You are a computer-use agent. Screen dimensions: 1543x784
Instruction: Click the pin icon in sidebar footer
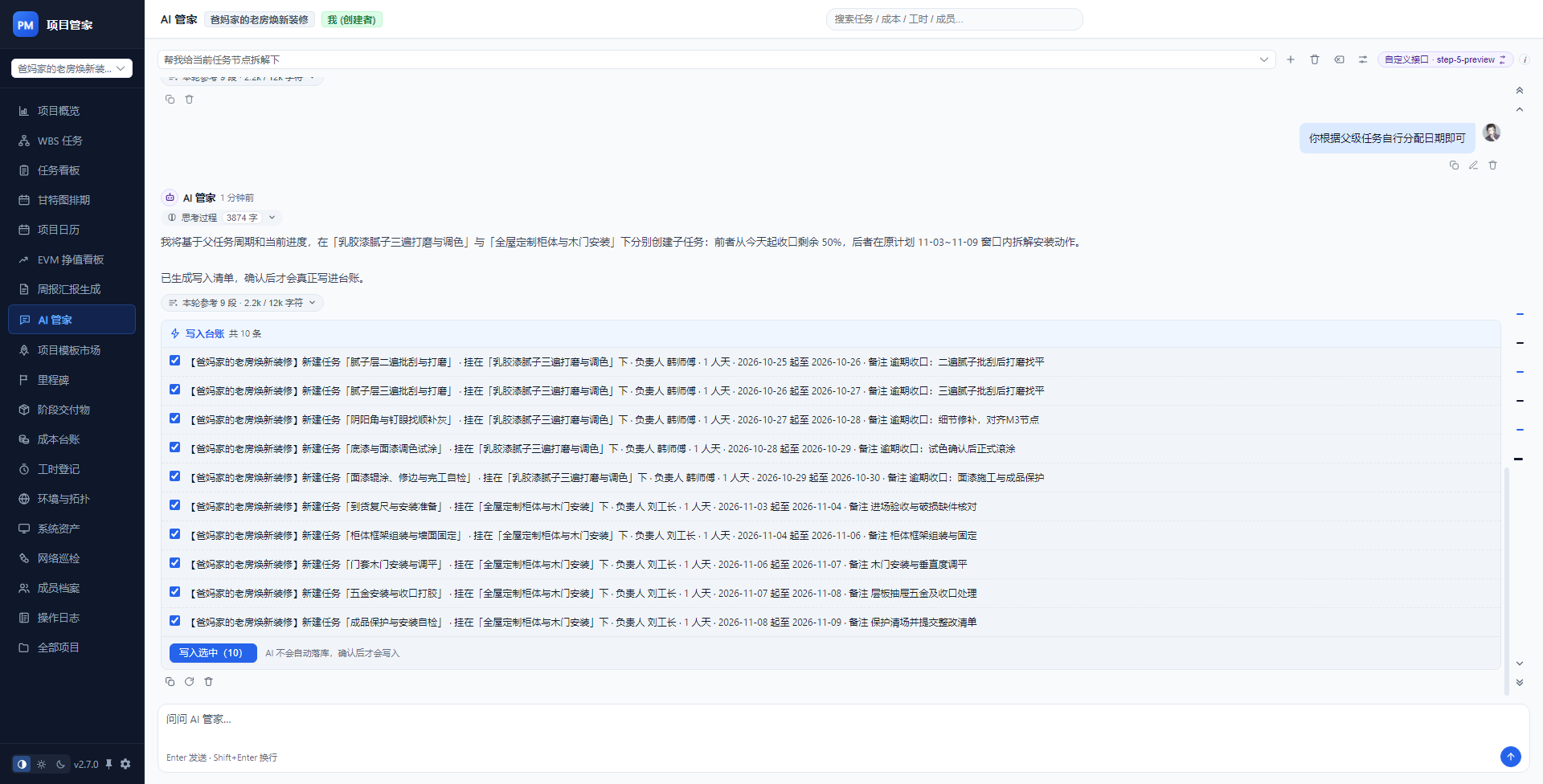pyautogui.click(x=108, y=764)
